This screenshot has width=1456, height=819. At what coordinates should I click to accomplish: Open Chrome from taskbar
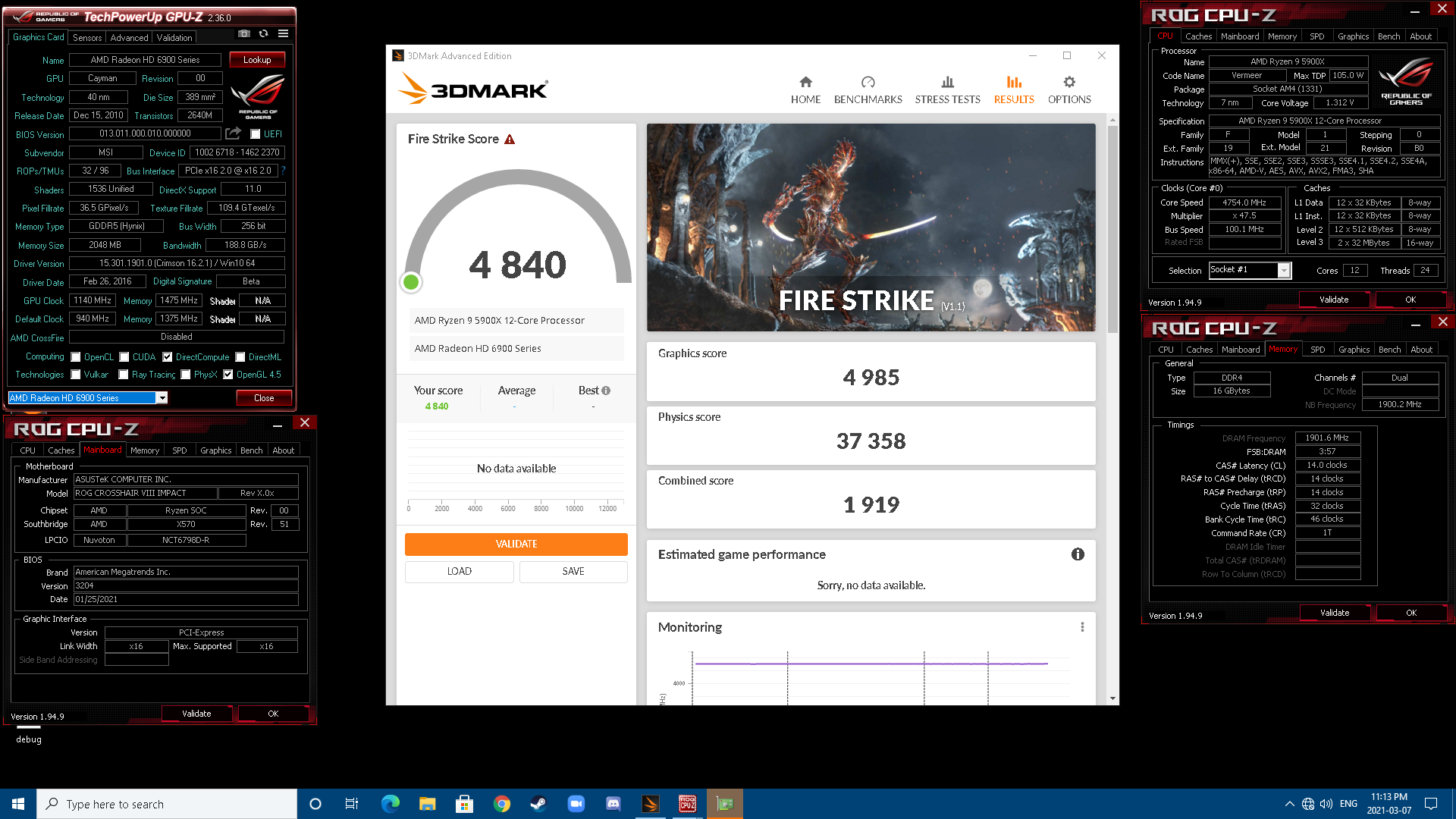[x=501, y=804]
